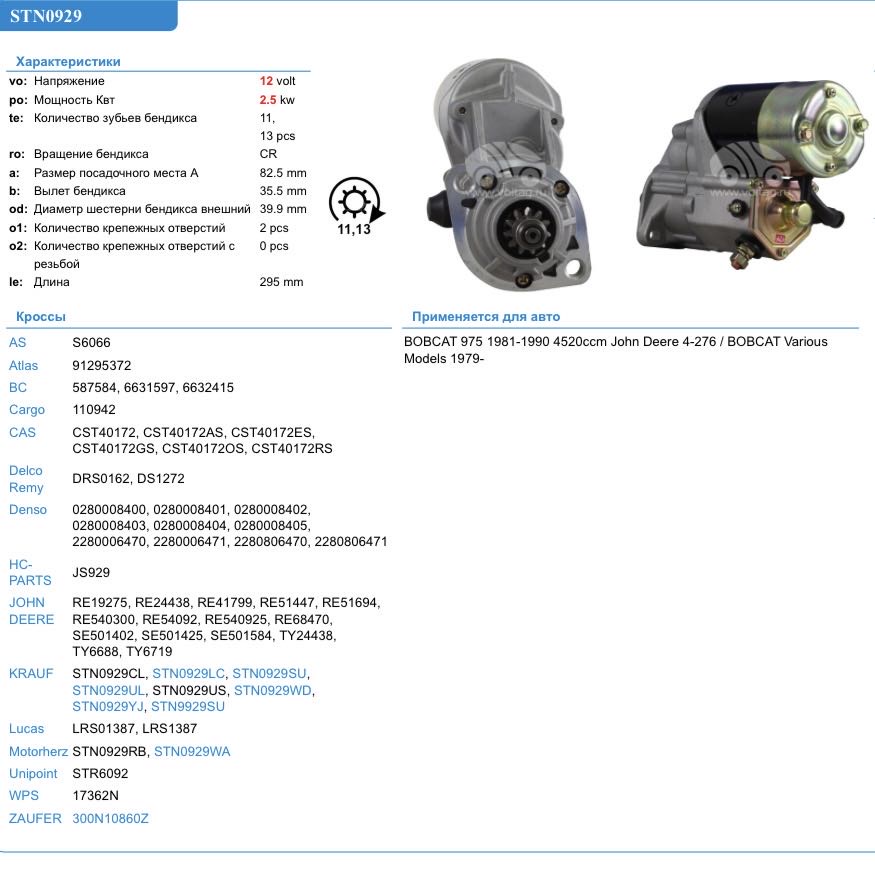Open the front-view starter motor photo
This screenshot has height=875, width=875.
point(509,175)
